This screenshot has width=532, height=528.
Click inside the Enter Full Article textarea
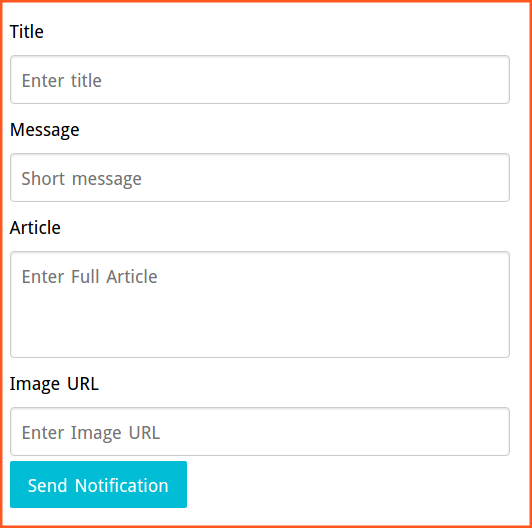(260, 304)
